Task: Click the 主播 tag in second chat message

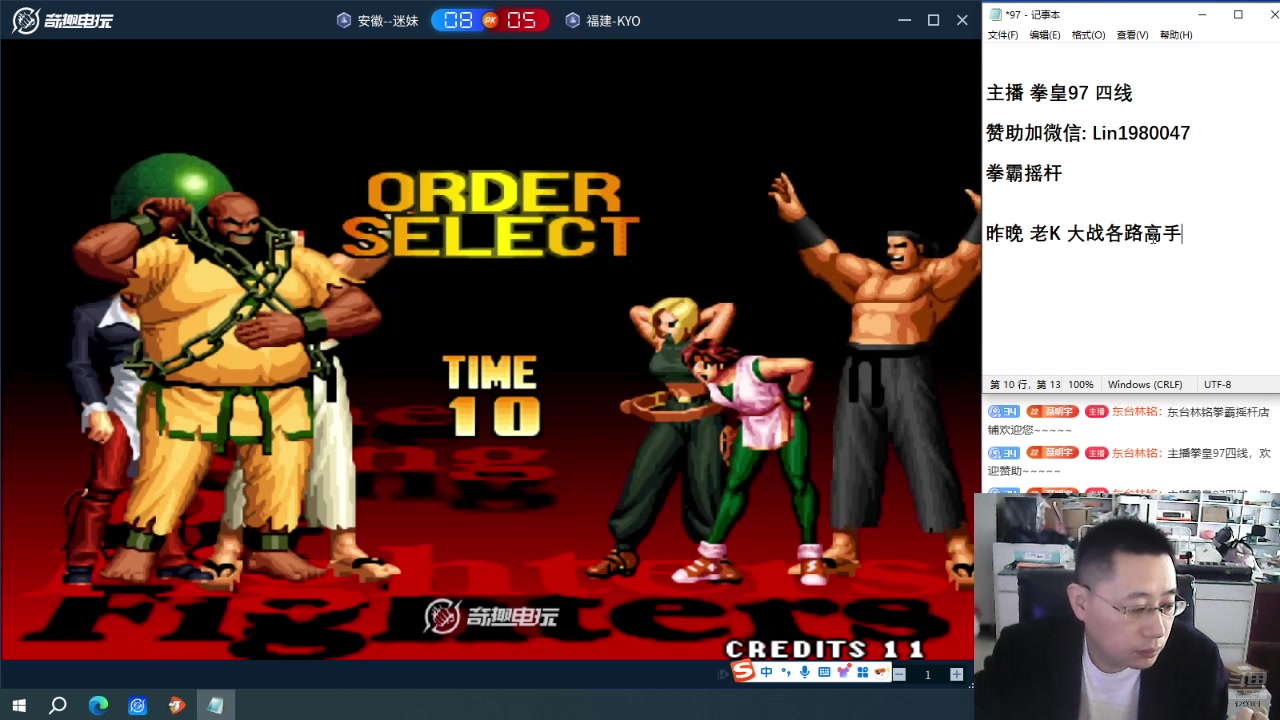Action: click(x=1096, y=453)
